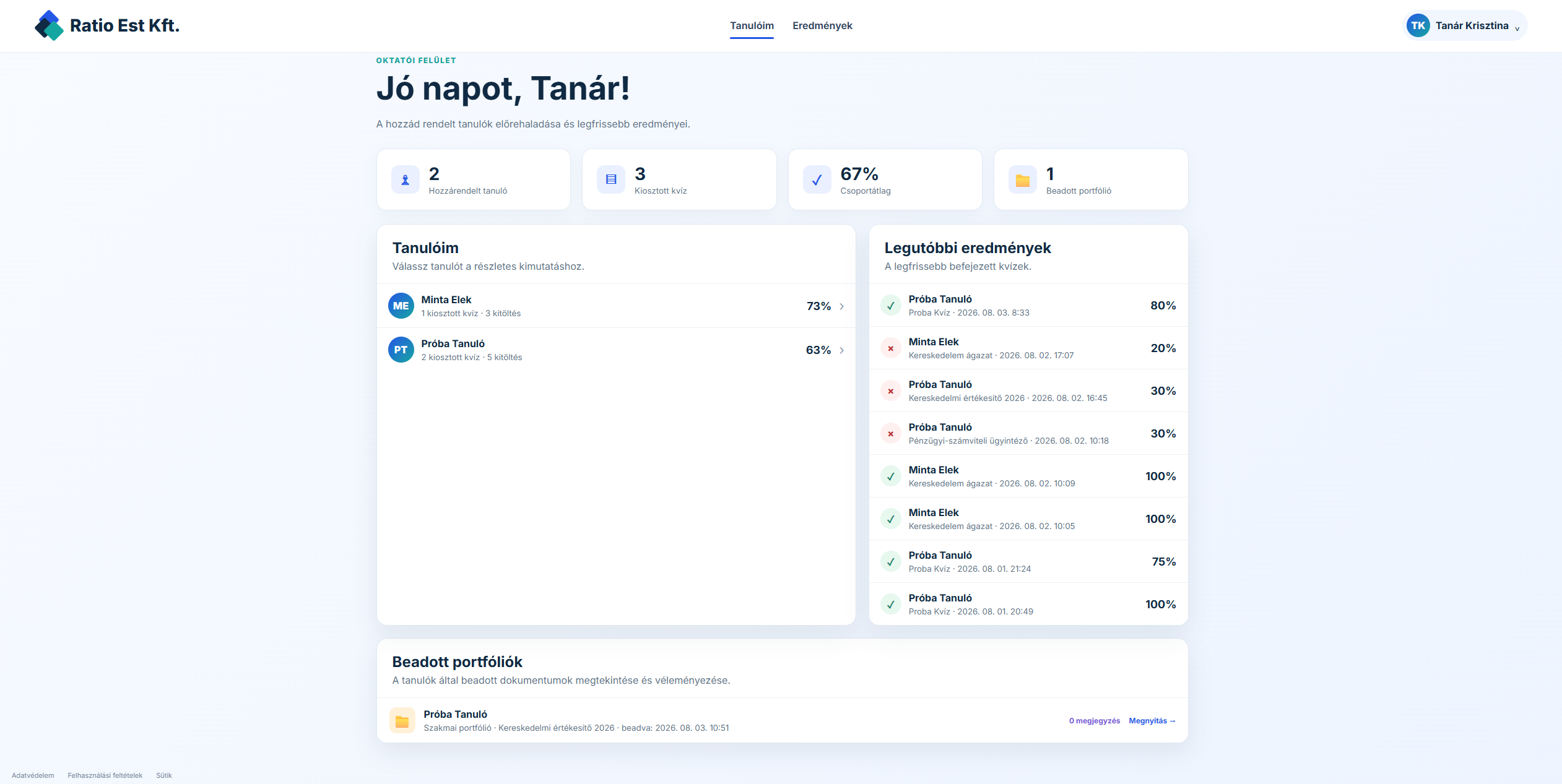Click the quiz list icon on Kiosztott kvíz card
Image resolution: width=1562 pixels, height=784 pixels.
point(611,179)
